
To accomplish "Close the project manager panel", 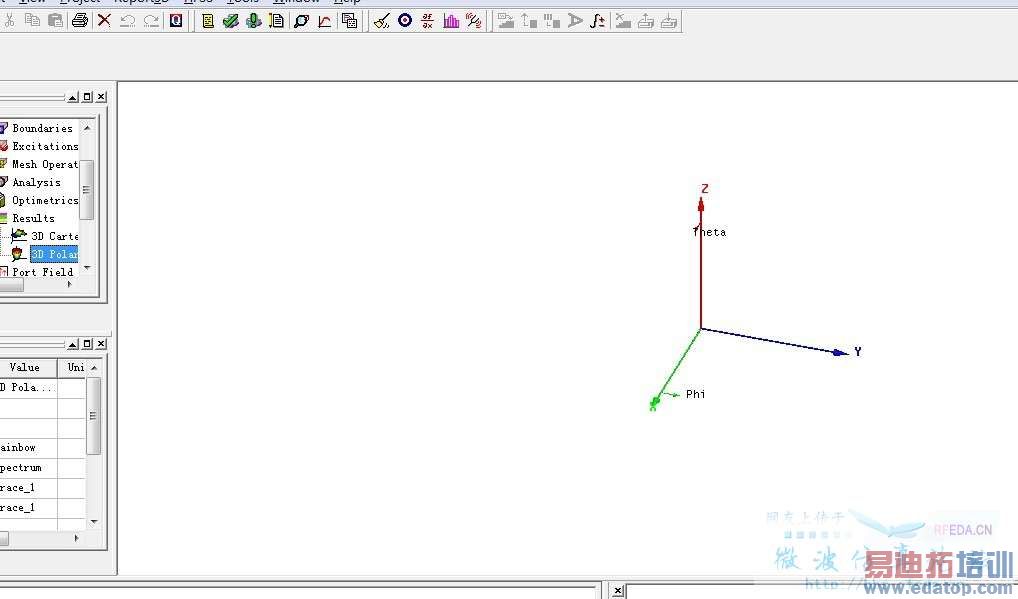I will tap(101, 97).
